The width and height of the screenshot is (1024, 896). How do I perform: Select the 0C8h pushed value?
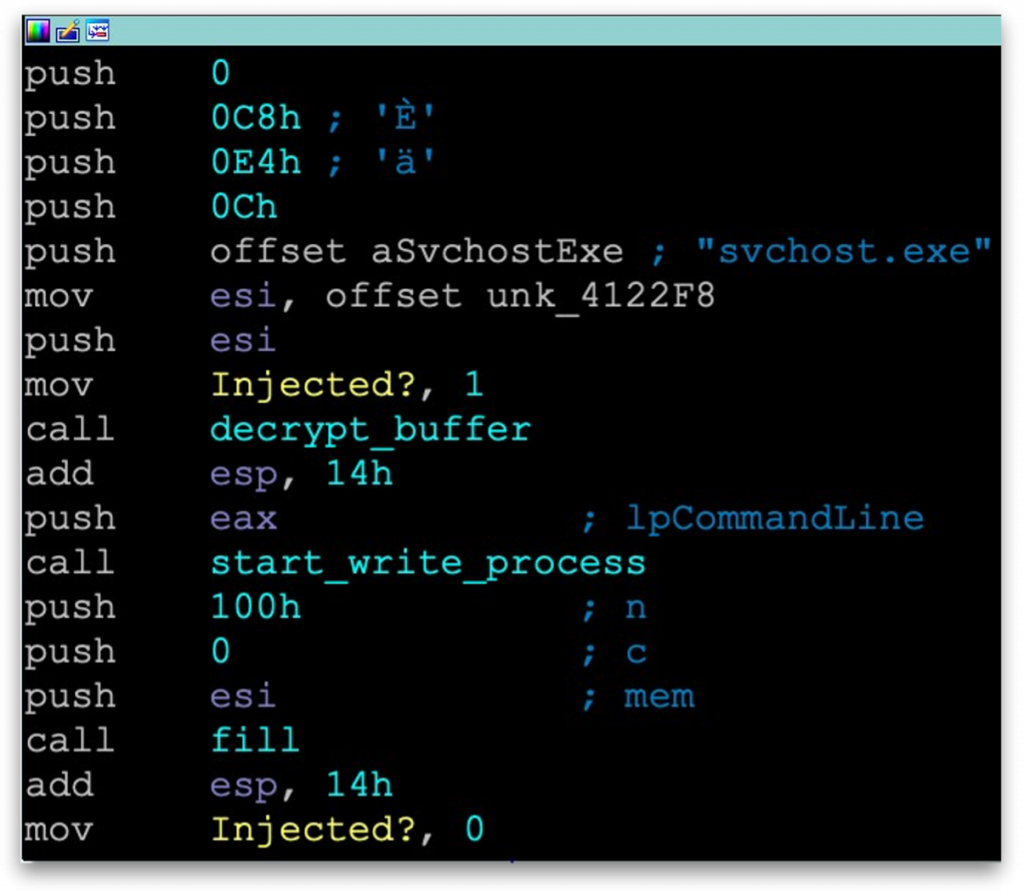point(255,118)
